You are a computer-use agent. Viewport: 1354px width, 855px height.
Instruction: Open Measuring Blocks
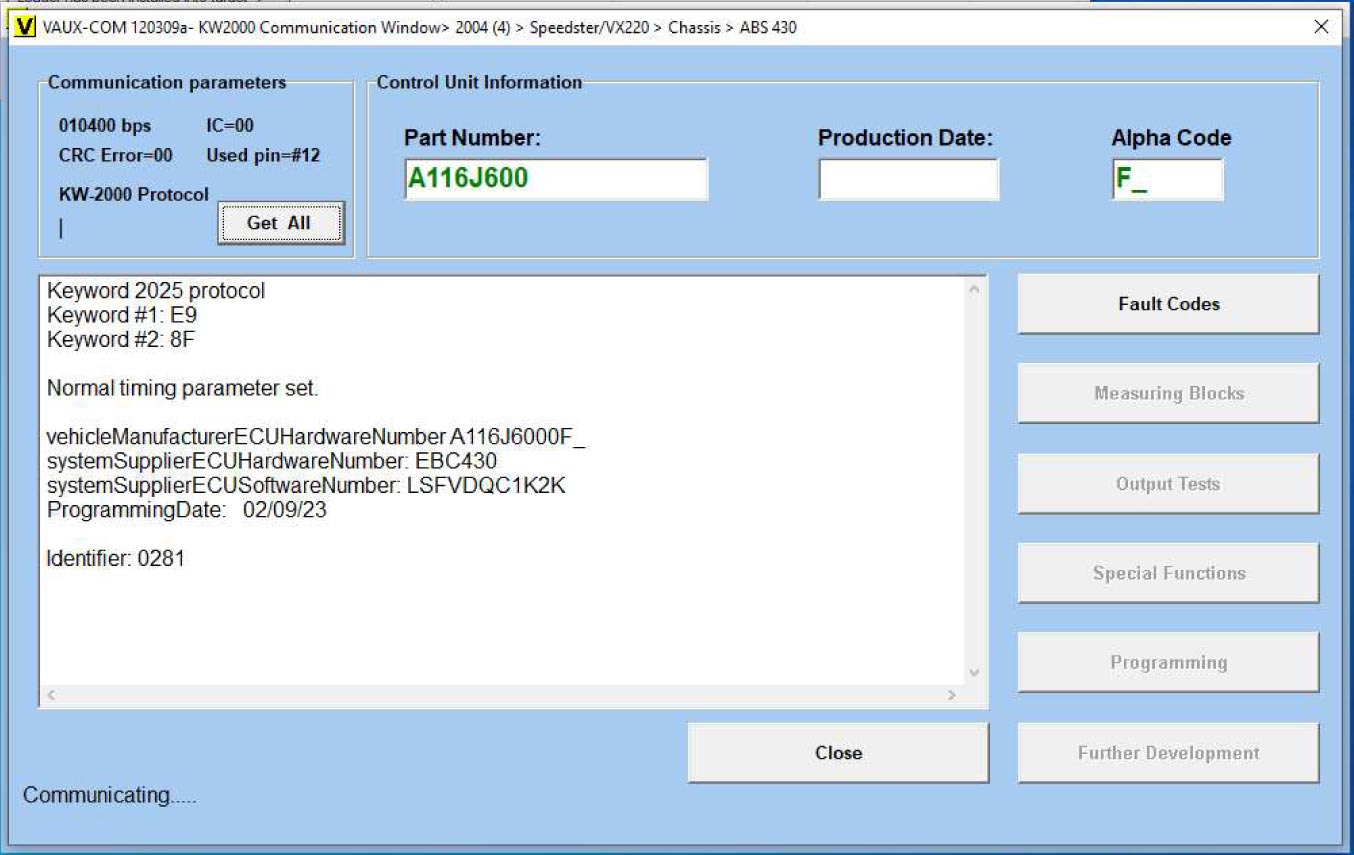[x=1168, y=393]
